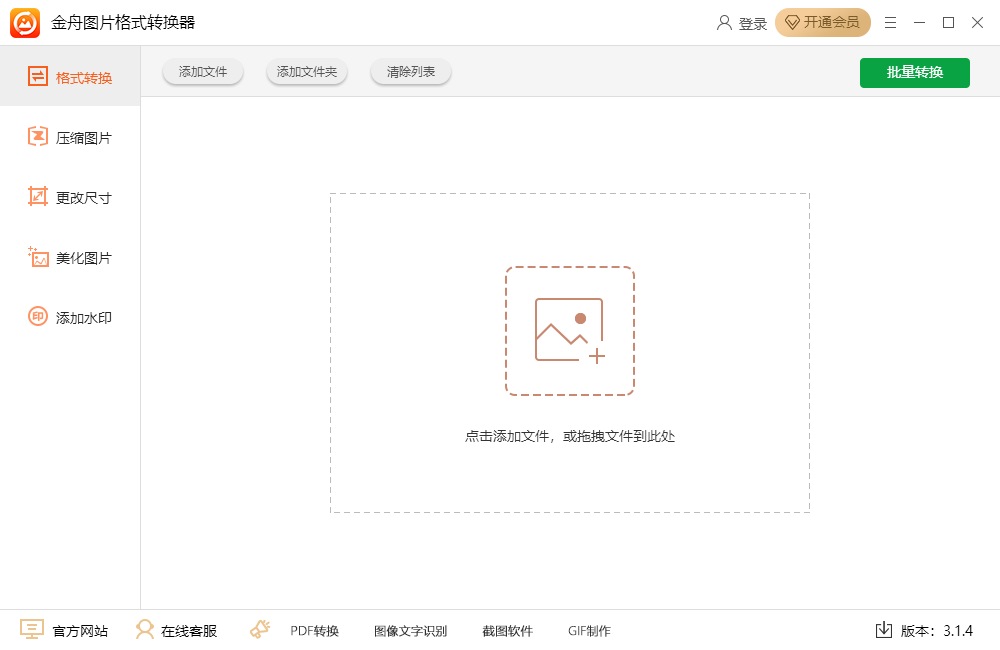Switch to the 美化图片 beautify tool
The height and width of the screenshot is (650, 1000).
coord(70,257)
